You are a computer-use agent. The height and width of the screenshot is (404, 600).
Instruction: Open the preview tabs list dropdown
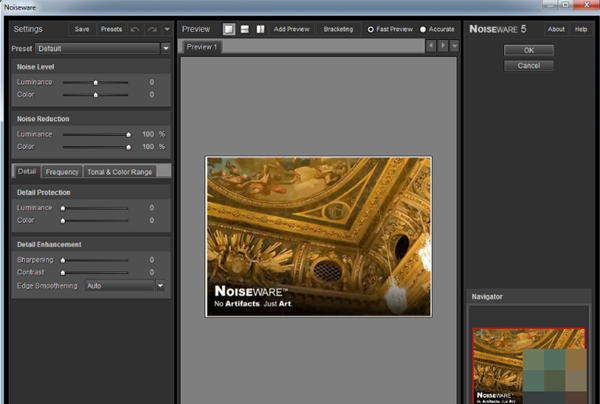[455, 46]
